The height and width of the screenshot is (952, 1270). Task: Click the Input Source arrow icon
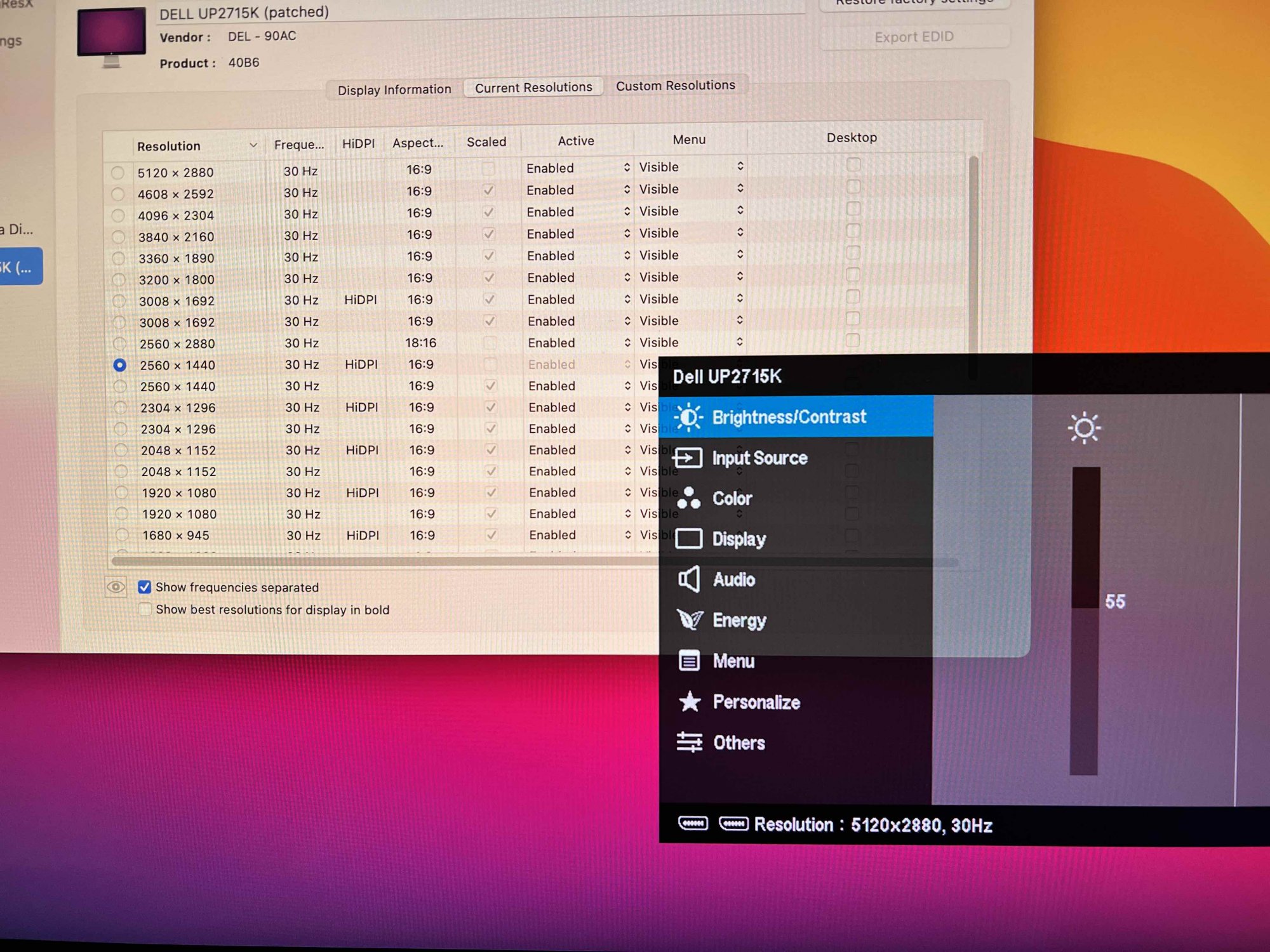click(x=688, y=458)
